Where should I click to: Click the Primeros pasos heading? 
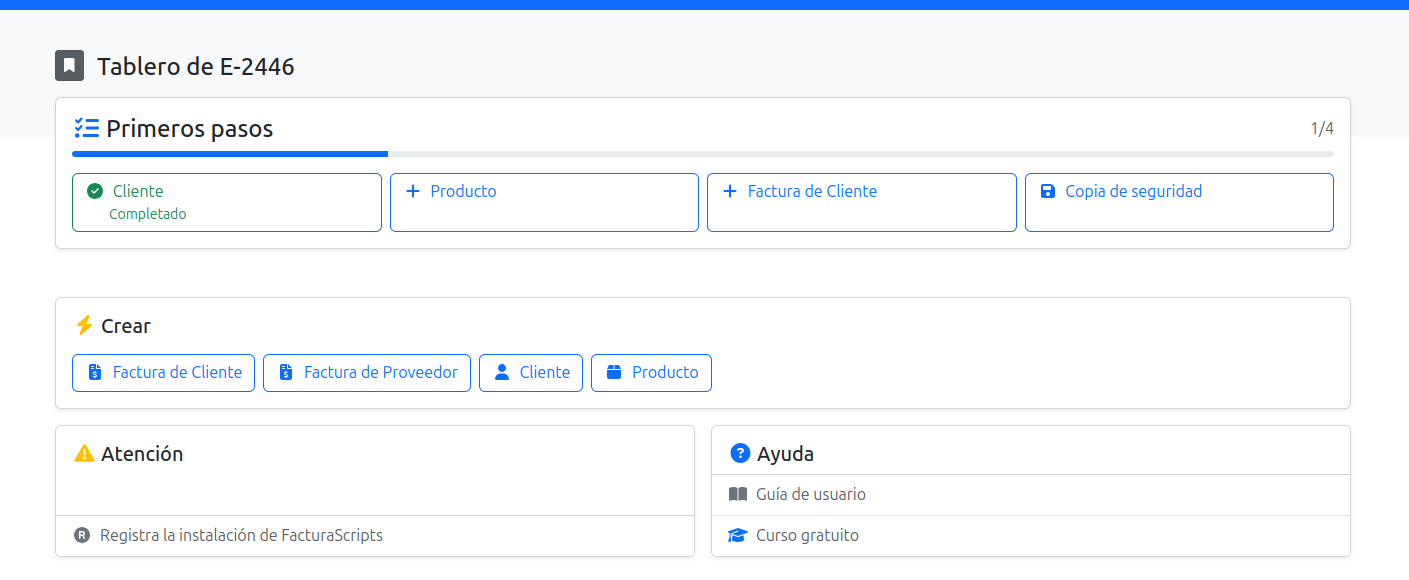[x=189, y=128]
